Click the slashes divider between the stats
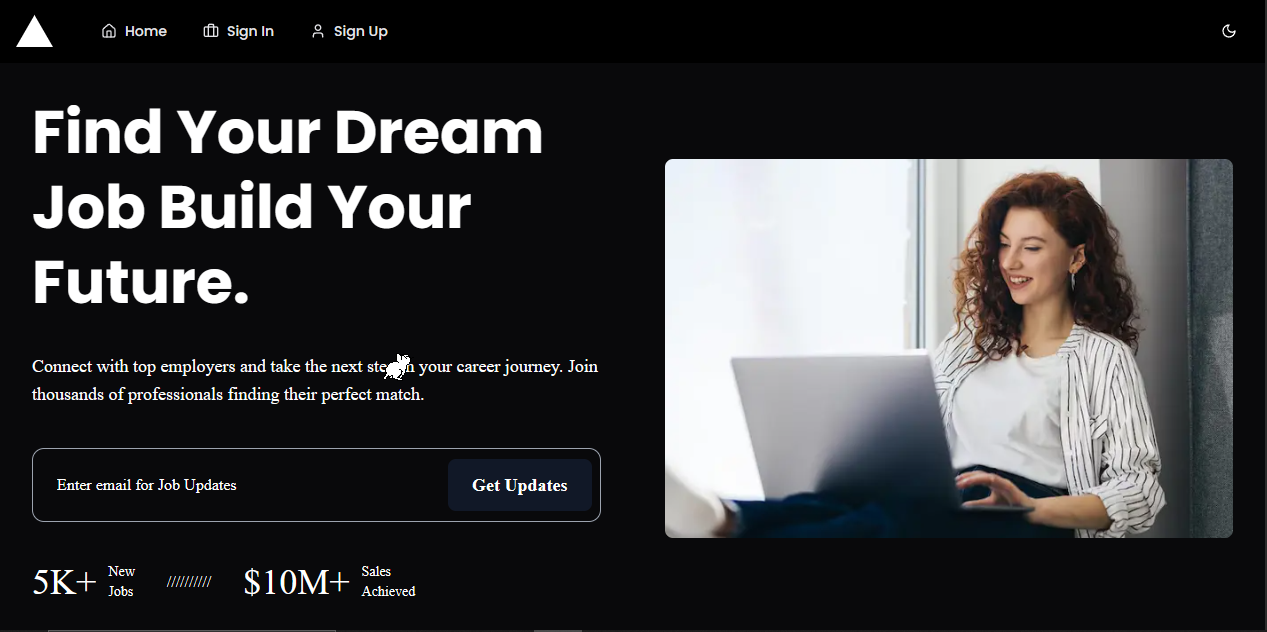Screen dimensions: 1267x632 tap(189, 581)
